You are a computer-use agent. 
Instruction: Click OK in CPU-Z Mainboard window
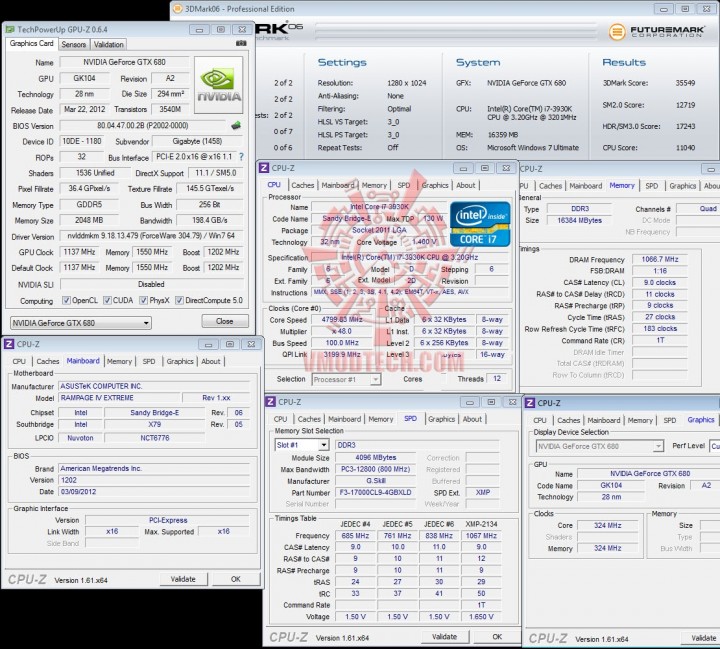tap(236, 579)
